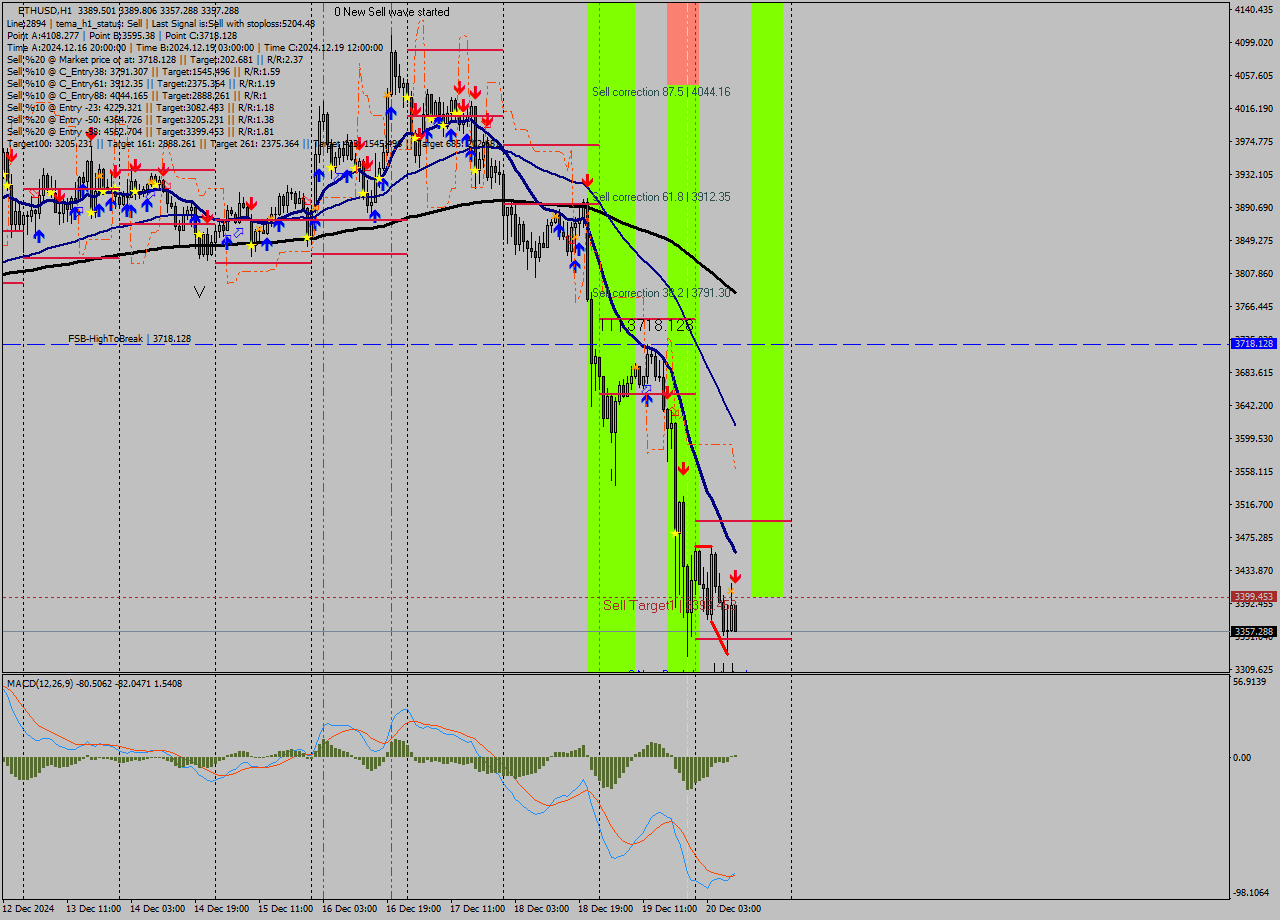Click the 3516.700 price axis label
Screen dimensions: 1280x920
pyautogui.click(x=1254, y=504)
